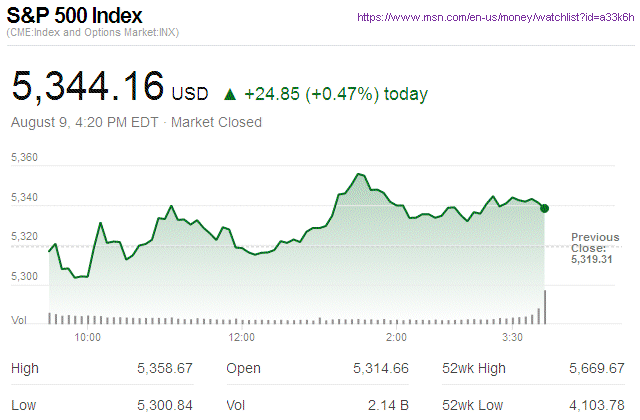Click the 5,344.16 current price
640x420 pixels.
[88, 87]
